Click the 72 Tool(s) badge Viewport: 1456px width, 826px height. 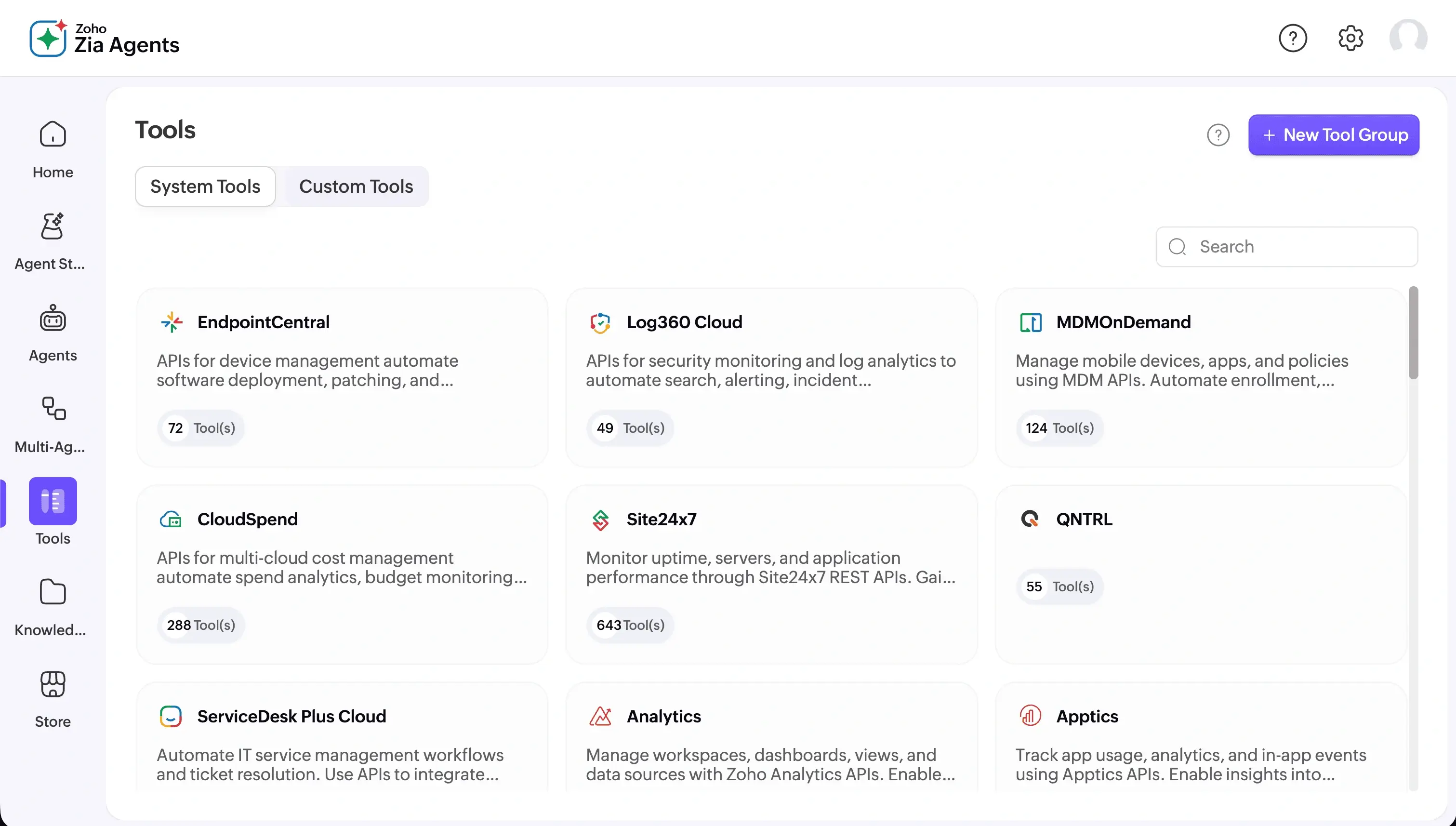201,428
